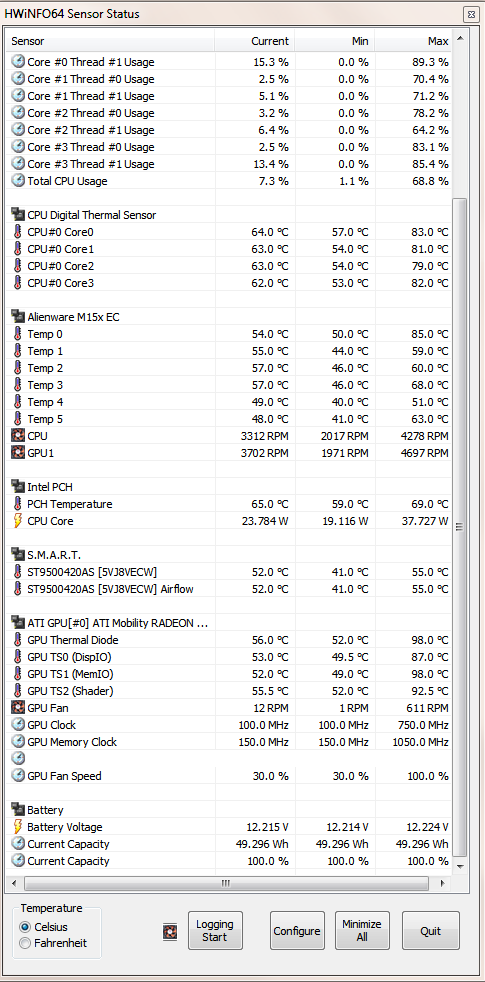
Task: Click the horizontal scrollbar left arrow
Action: [15, 884]
